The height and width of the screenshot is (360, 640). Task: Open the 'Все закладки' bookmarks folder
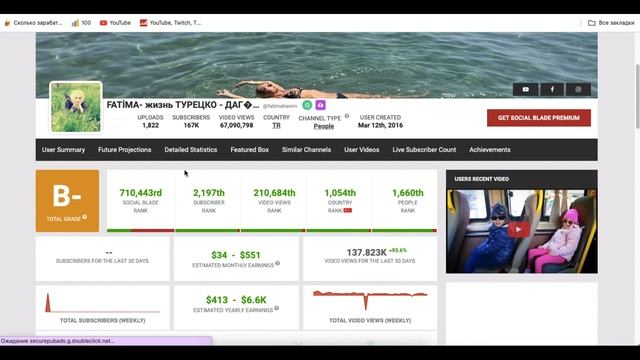pos(611,23)
